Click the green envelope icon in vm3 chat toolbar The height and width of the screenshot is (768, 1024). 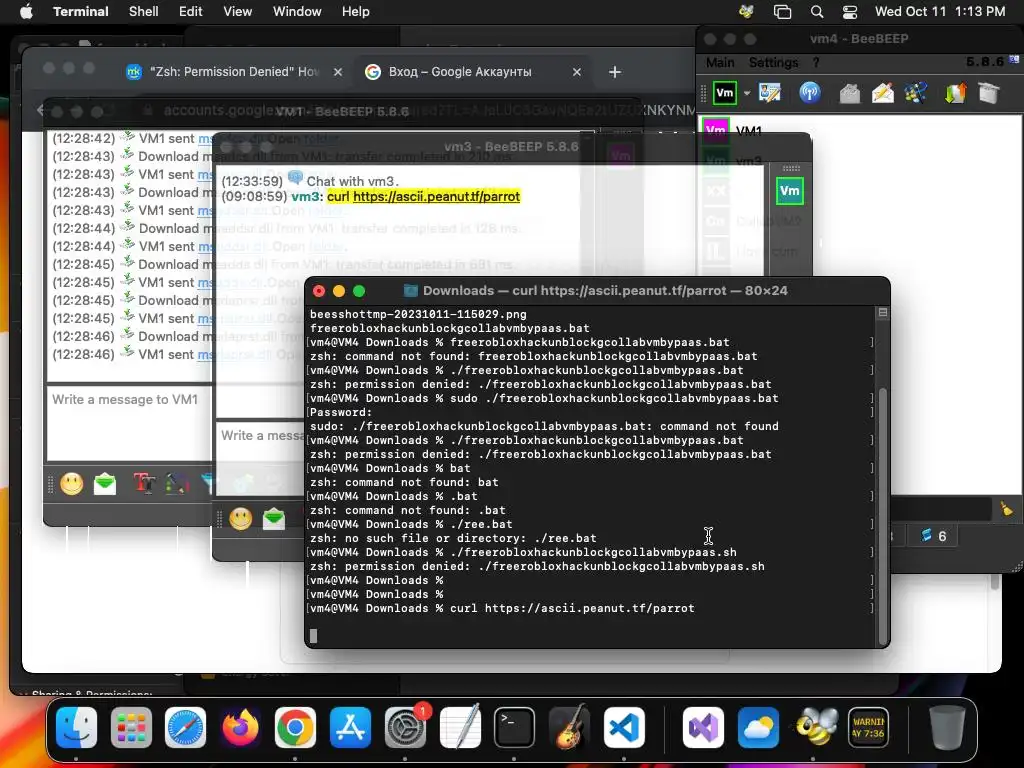click(274, 519)
